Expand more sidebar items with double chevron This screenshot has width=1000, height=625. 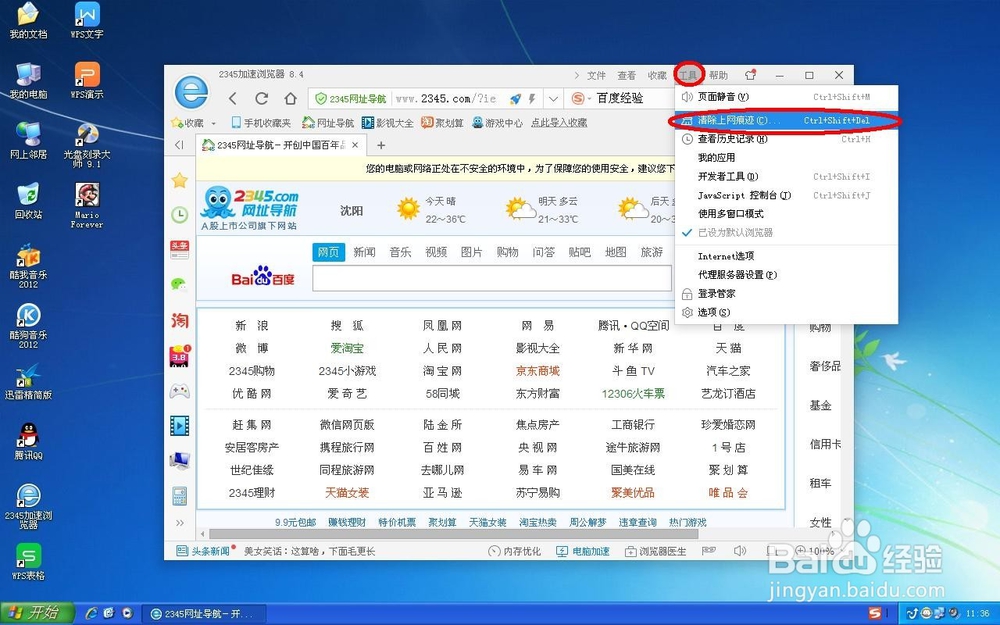pyautogui.click(x=179, y=523)
